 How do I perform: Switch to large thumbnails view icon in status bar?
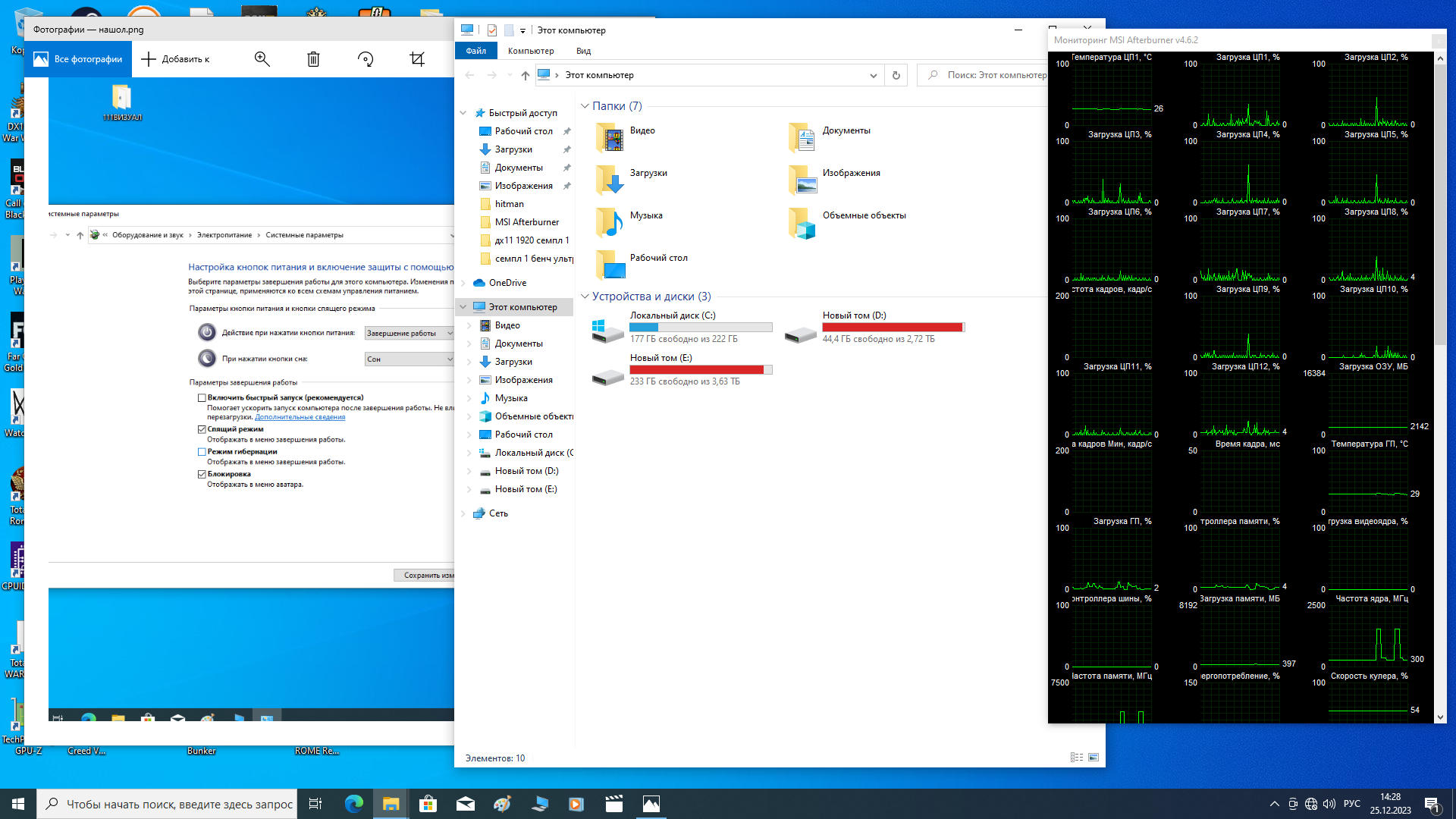[1094, 758]
